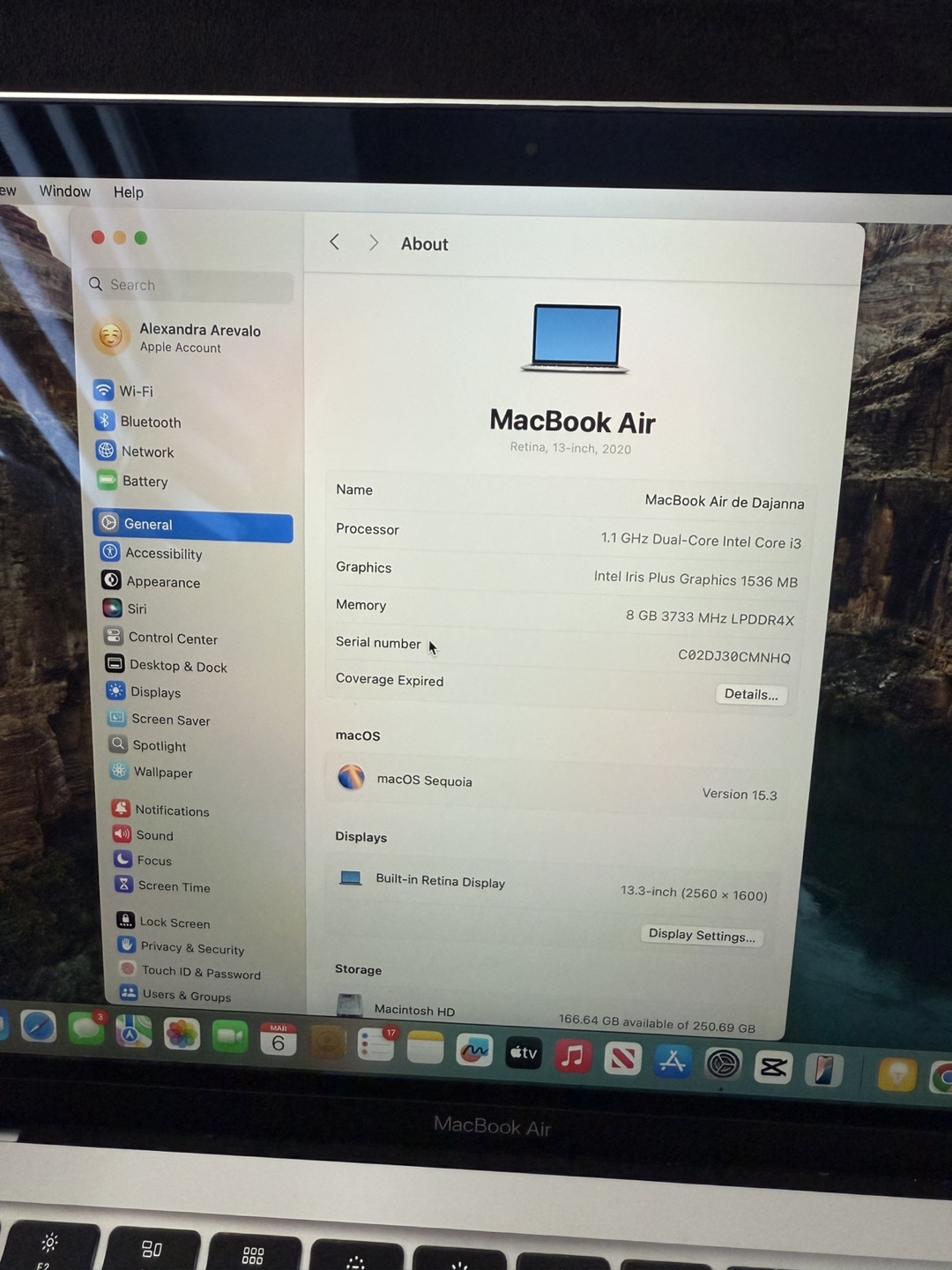Open the Window menu
Image resolution: width=952 pixels, height=1270 pixels.
click(64, 191)
